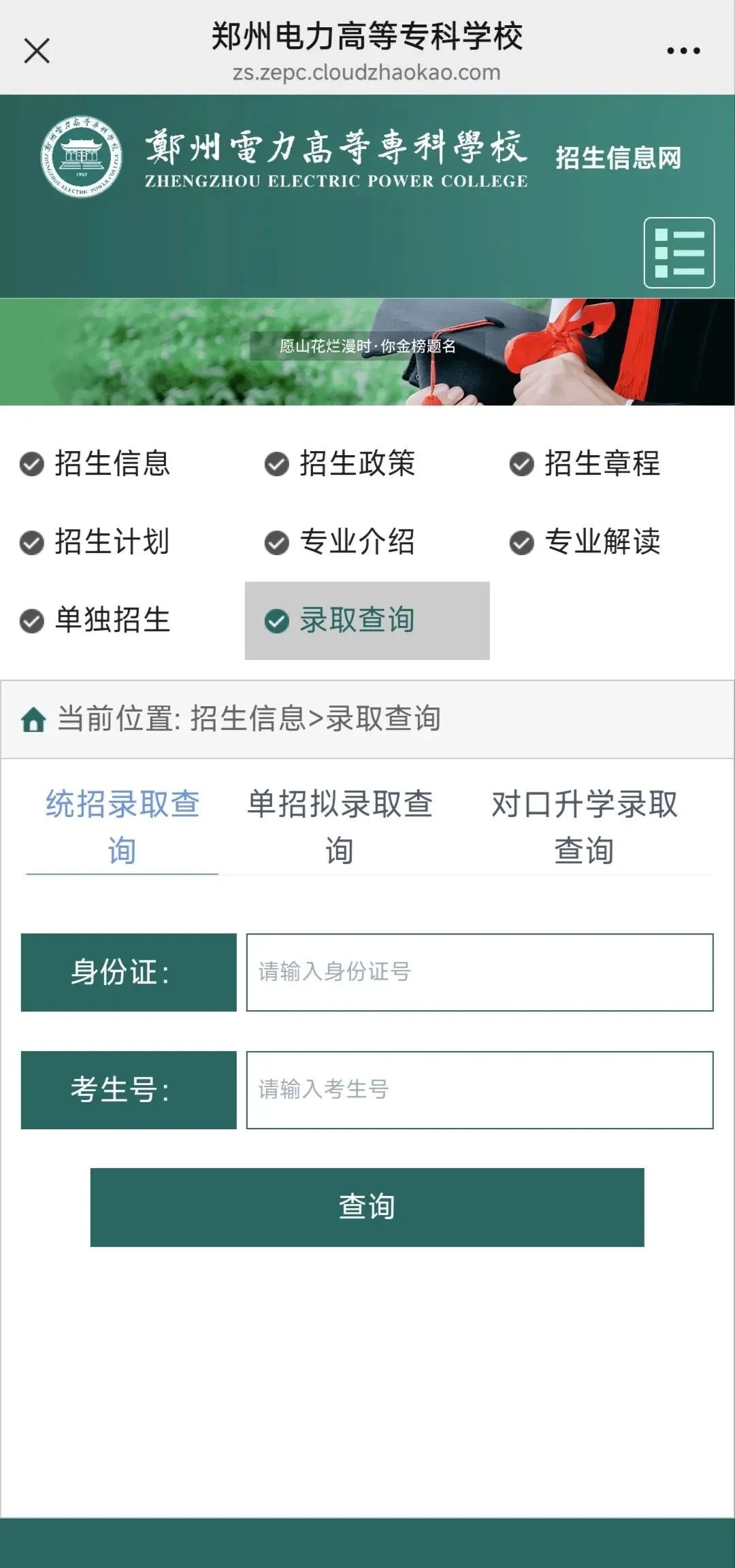
Task: Tap the home icon in breadcrumb
Action: coord(33,719)
